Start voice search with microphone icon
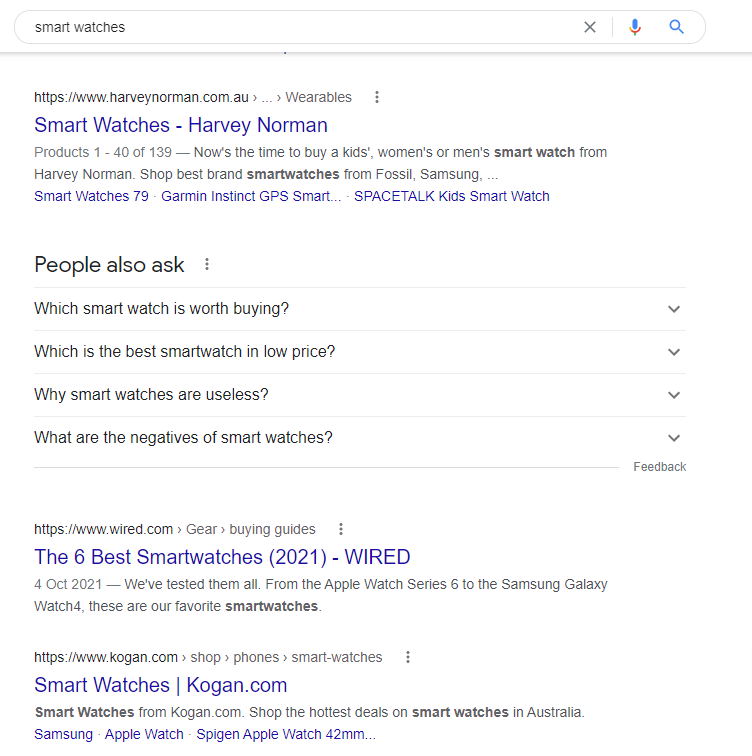 pyautogui.click(x=635, y=27)
